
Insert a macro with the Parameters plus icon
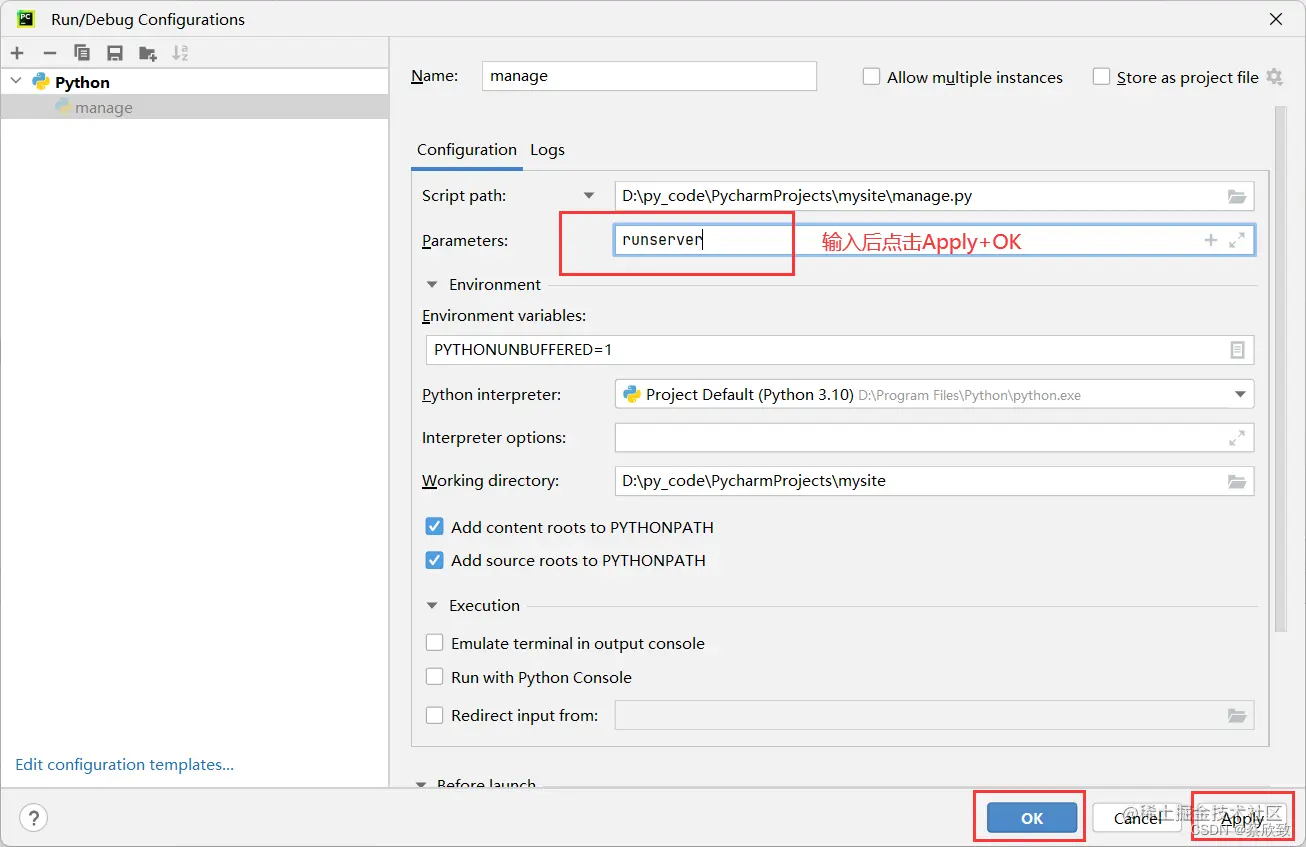point(1210,240)
